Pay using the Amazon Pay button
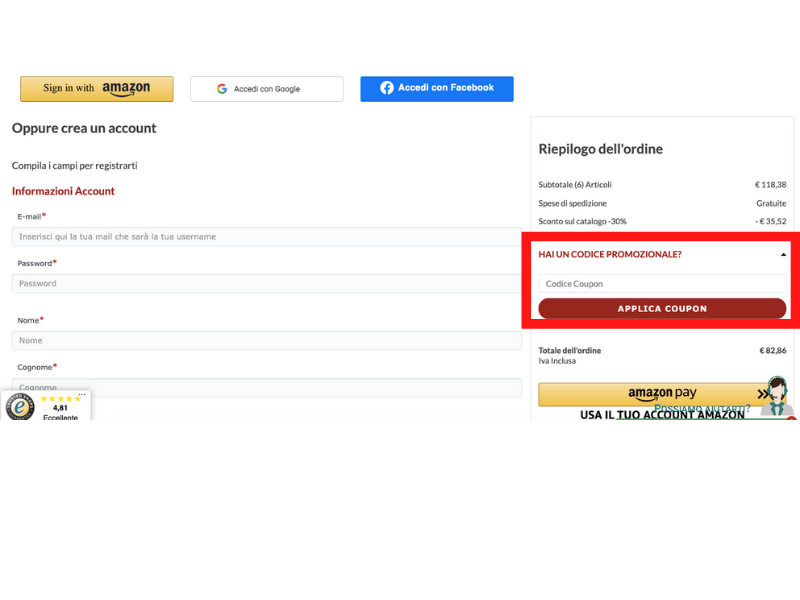The width and height of the screenshot is (800, 600). pyautogui.click(x=650, y=394)
